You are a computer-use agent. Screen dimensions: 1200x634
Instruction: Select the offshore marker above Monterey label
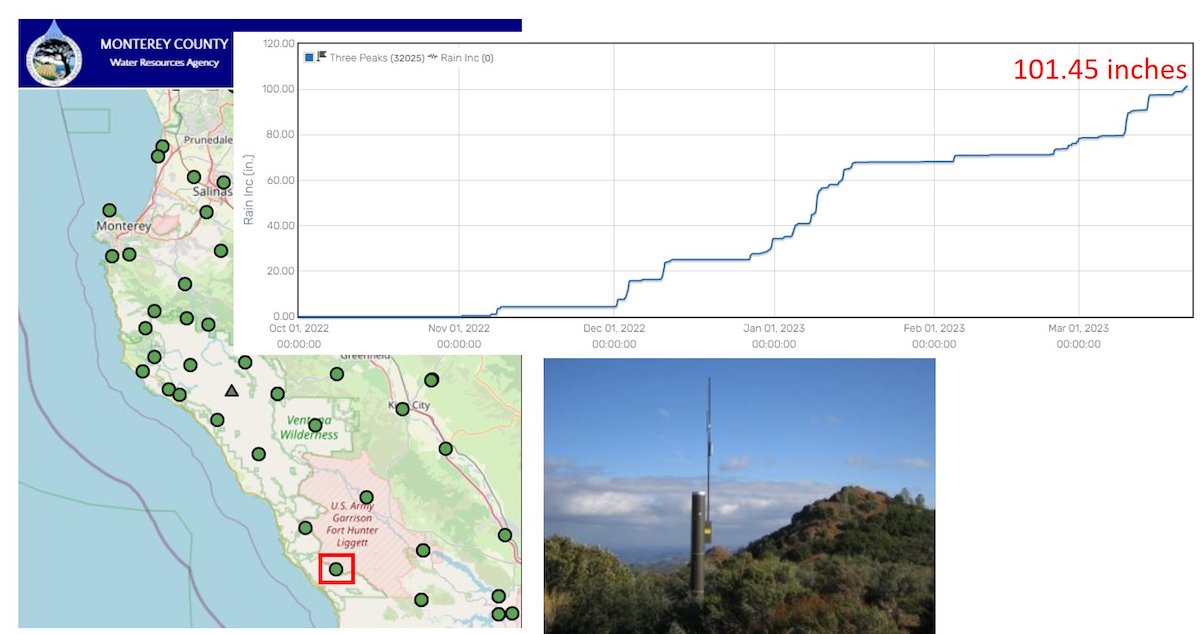(x=109, y=210)
